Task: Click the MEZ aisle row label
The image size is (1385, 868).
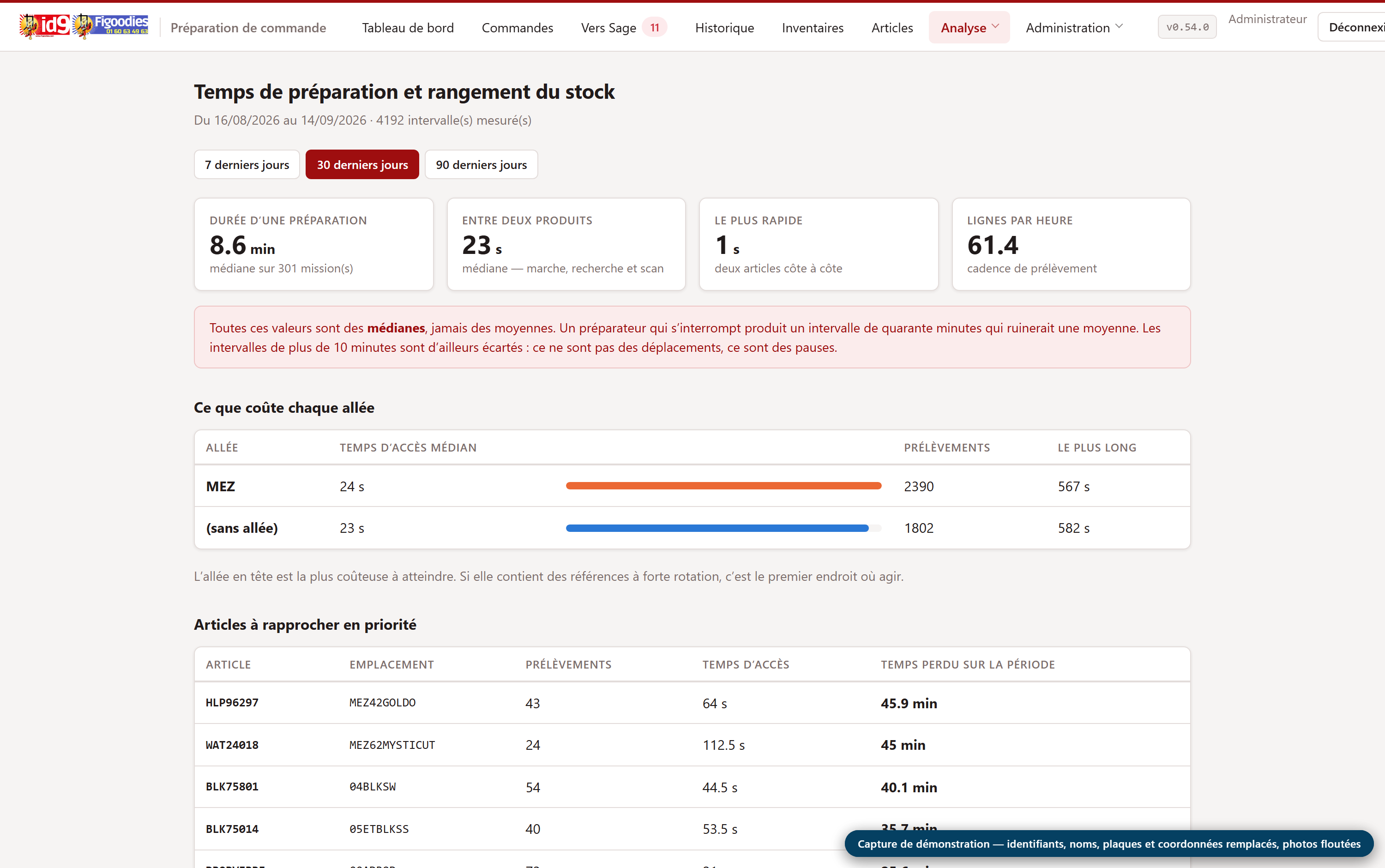Action: coord(220,487)
